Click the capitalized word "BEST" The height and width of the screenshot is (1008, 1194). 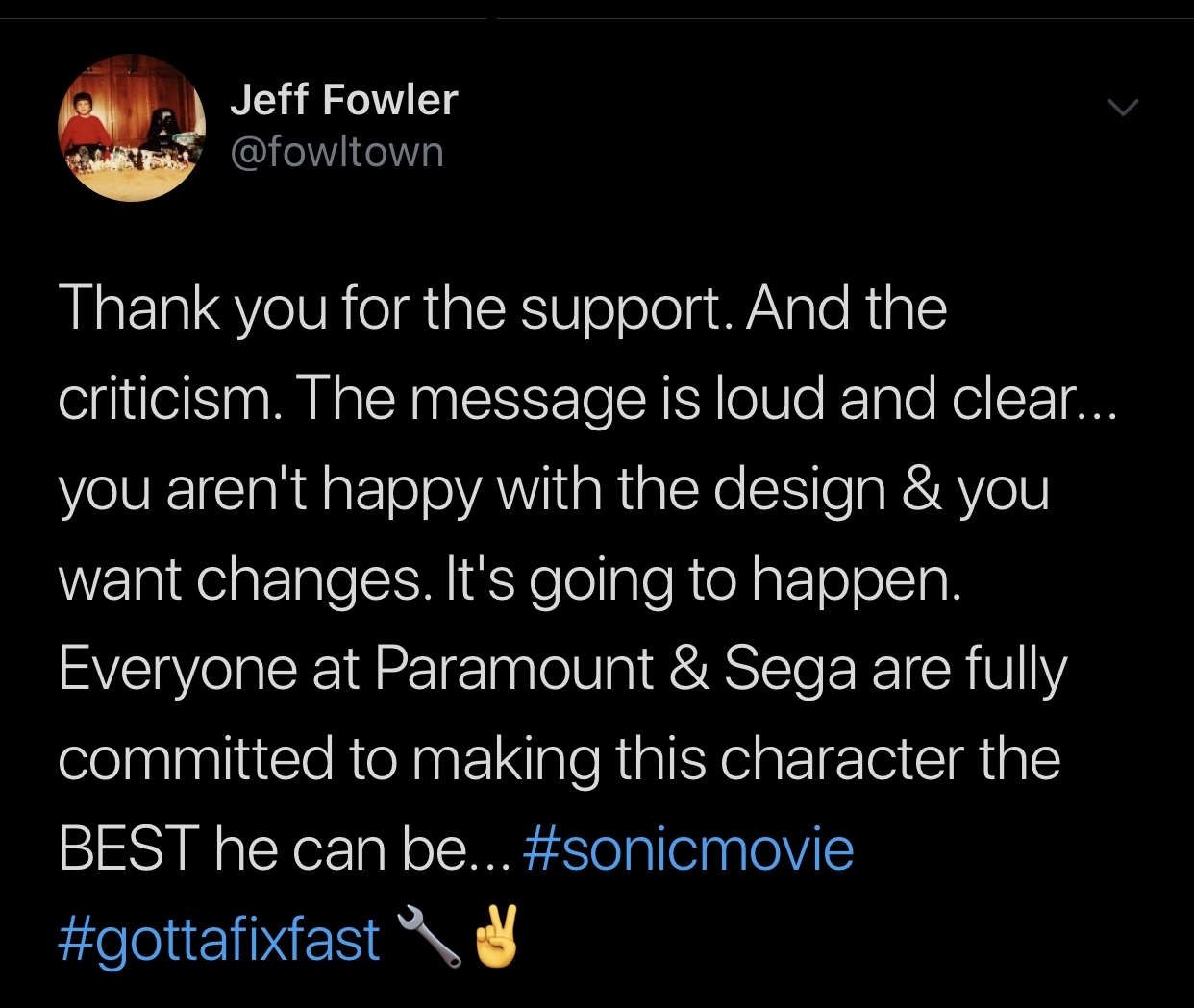[x=128, y=849]
